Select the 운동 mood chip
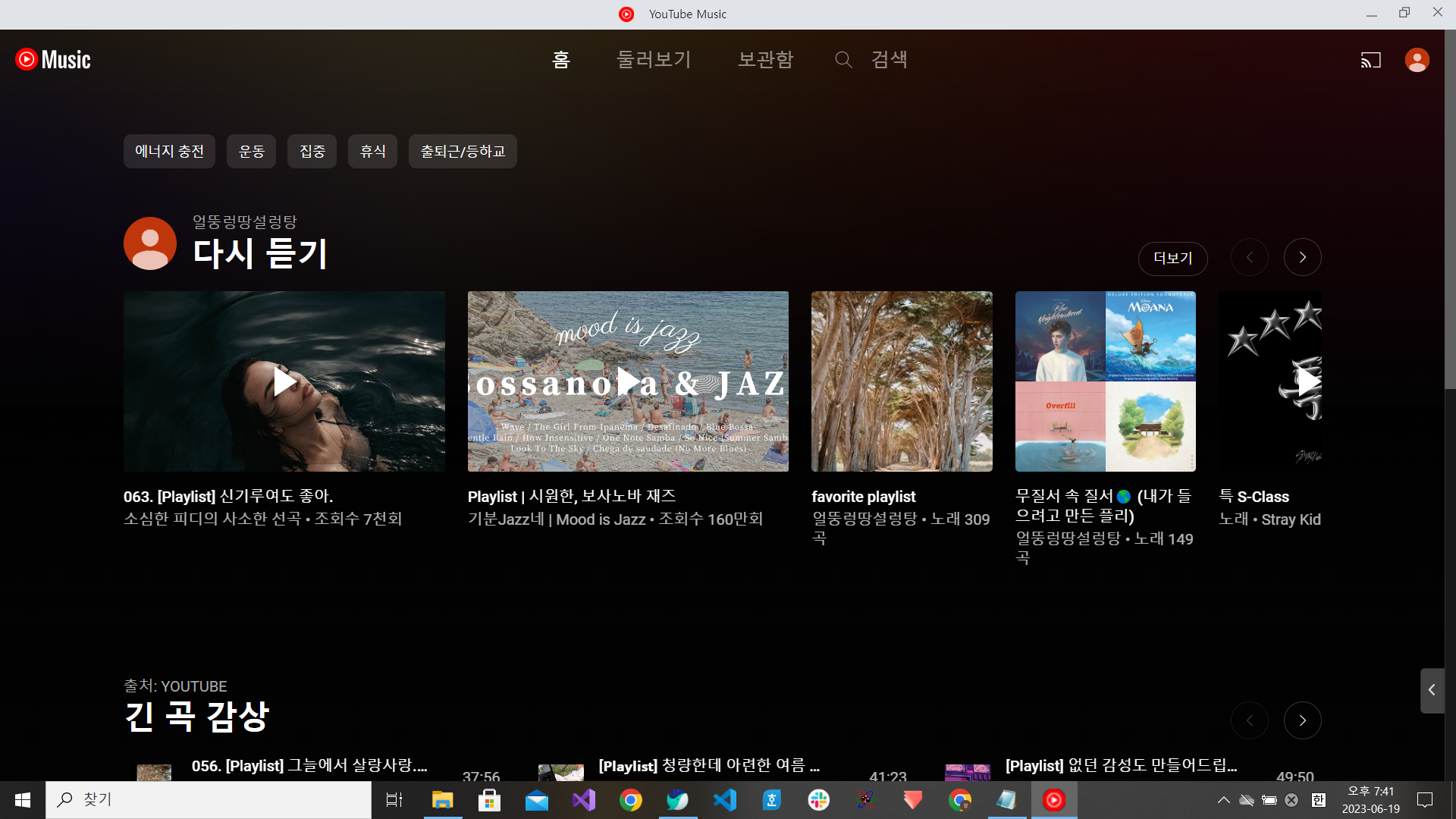Viewport: 1456px width, 819px height. click(x=251, y=152)
